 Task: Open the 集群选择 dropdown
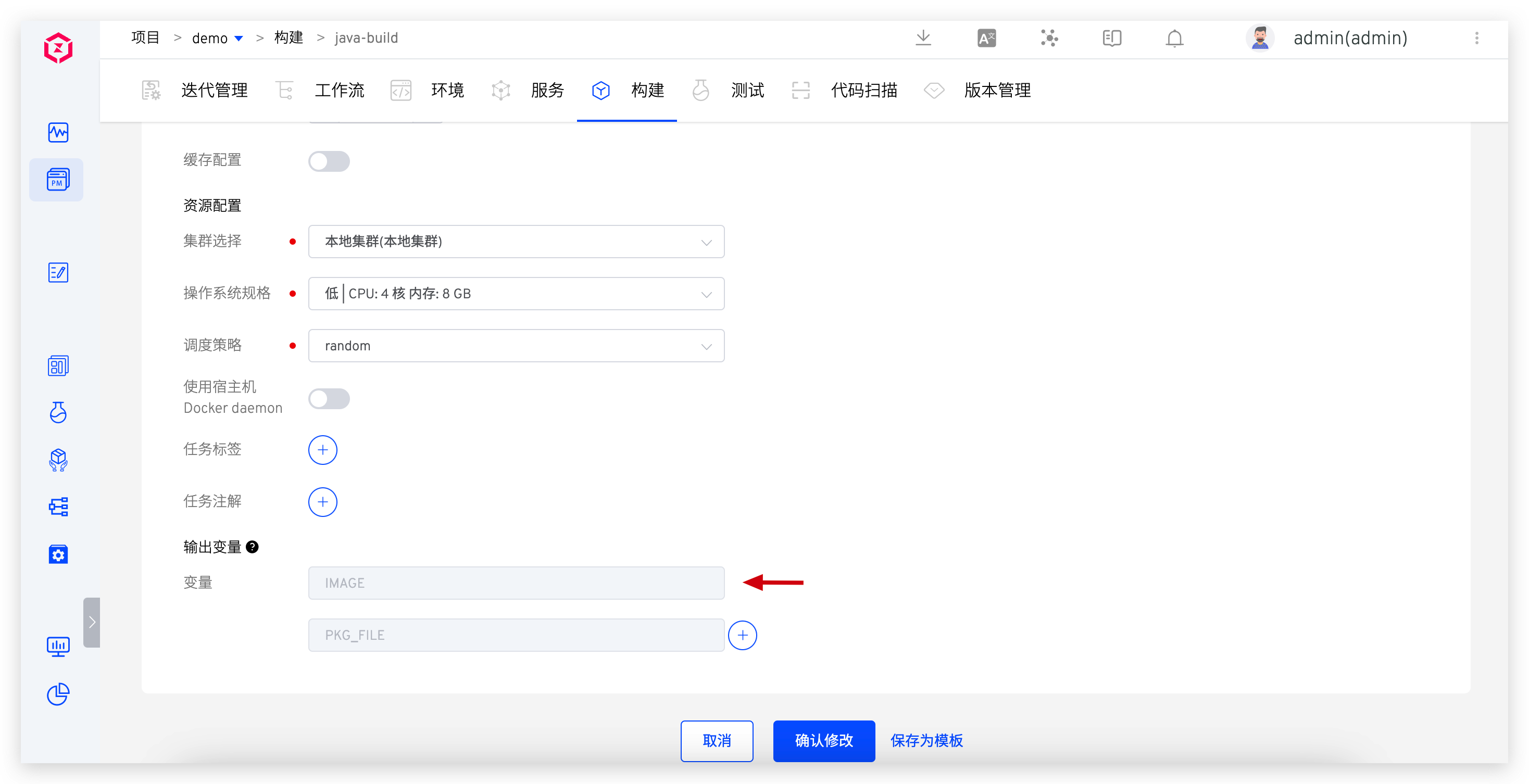coord(516,242)
